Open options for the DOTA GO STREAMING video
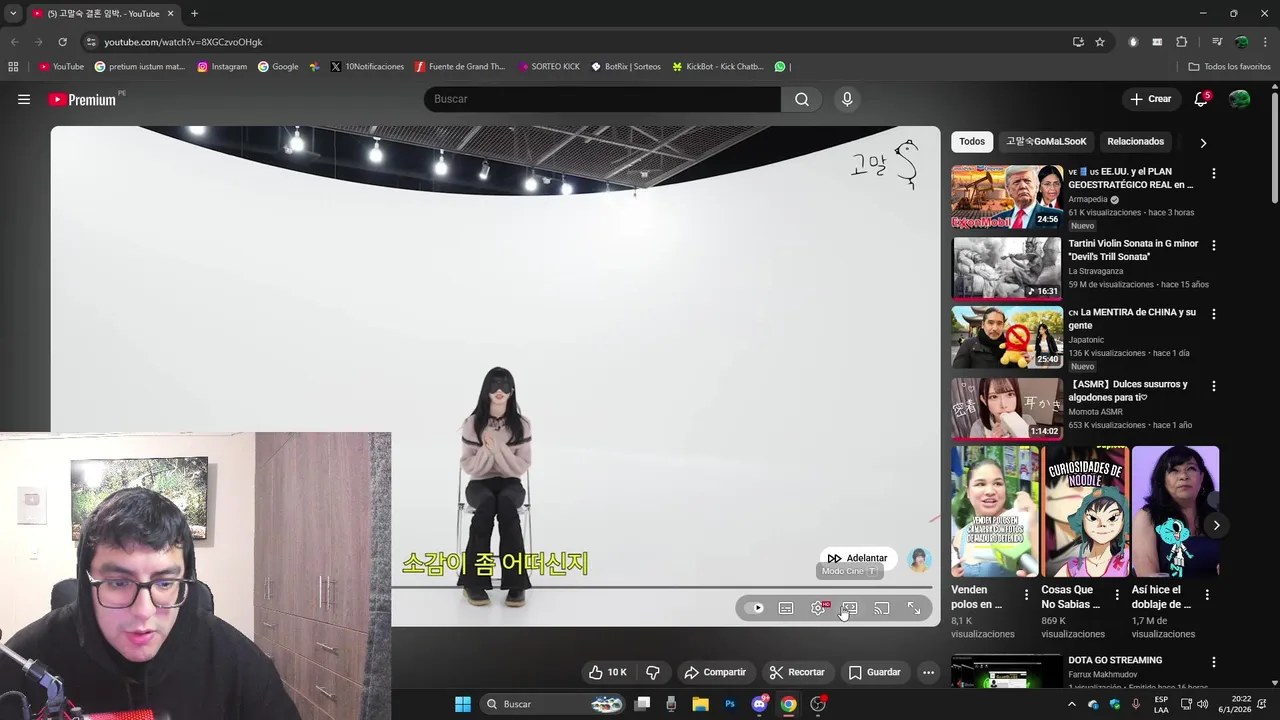 [1214, 662]
